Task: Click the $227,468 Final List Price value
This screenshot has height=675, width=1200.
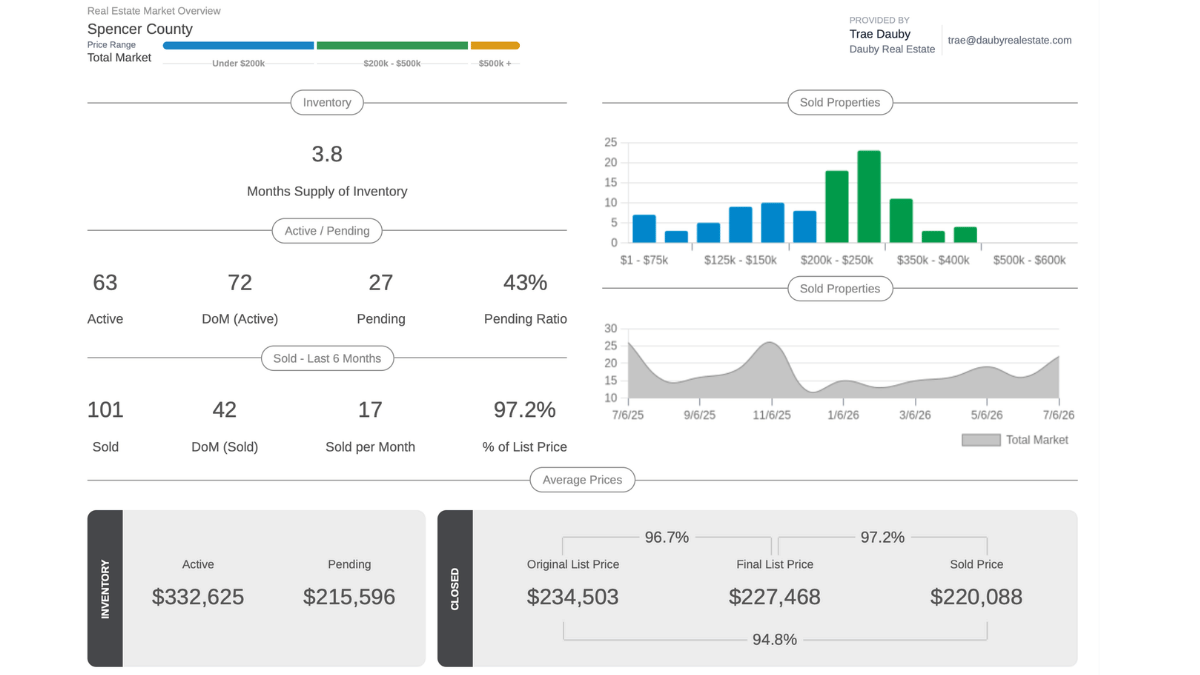Action: (775, 597)
